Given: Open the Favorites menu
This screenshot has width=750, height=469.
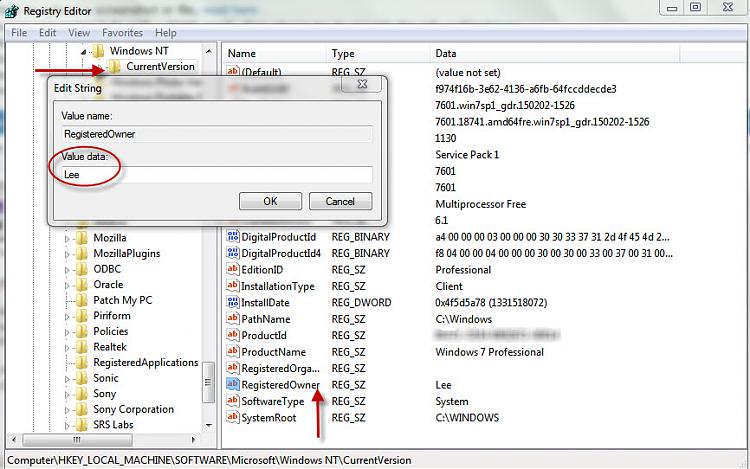Looking at the screenshot, I should [122, 33].
